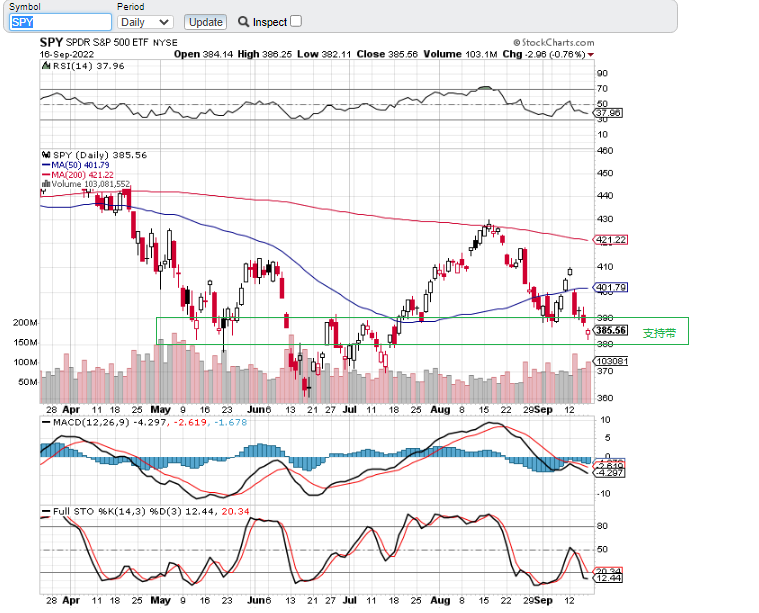Open the Period dropdown set to Daily
The image size is (759, 613).
[145, 22]
